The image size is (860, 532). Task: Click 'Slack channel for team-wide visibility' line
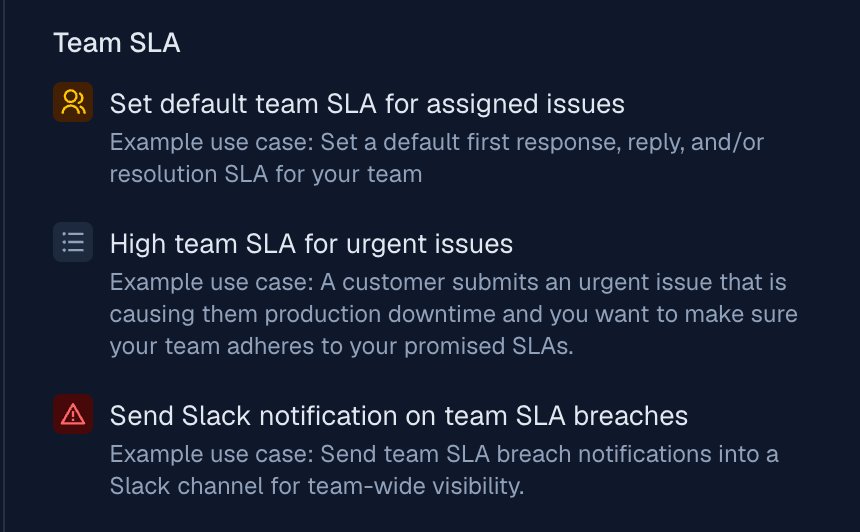[317, 486]
